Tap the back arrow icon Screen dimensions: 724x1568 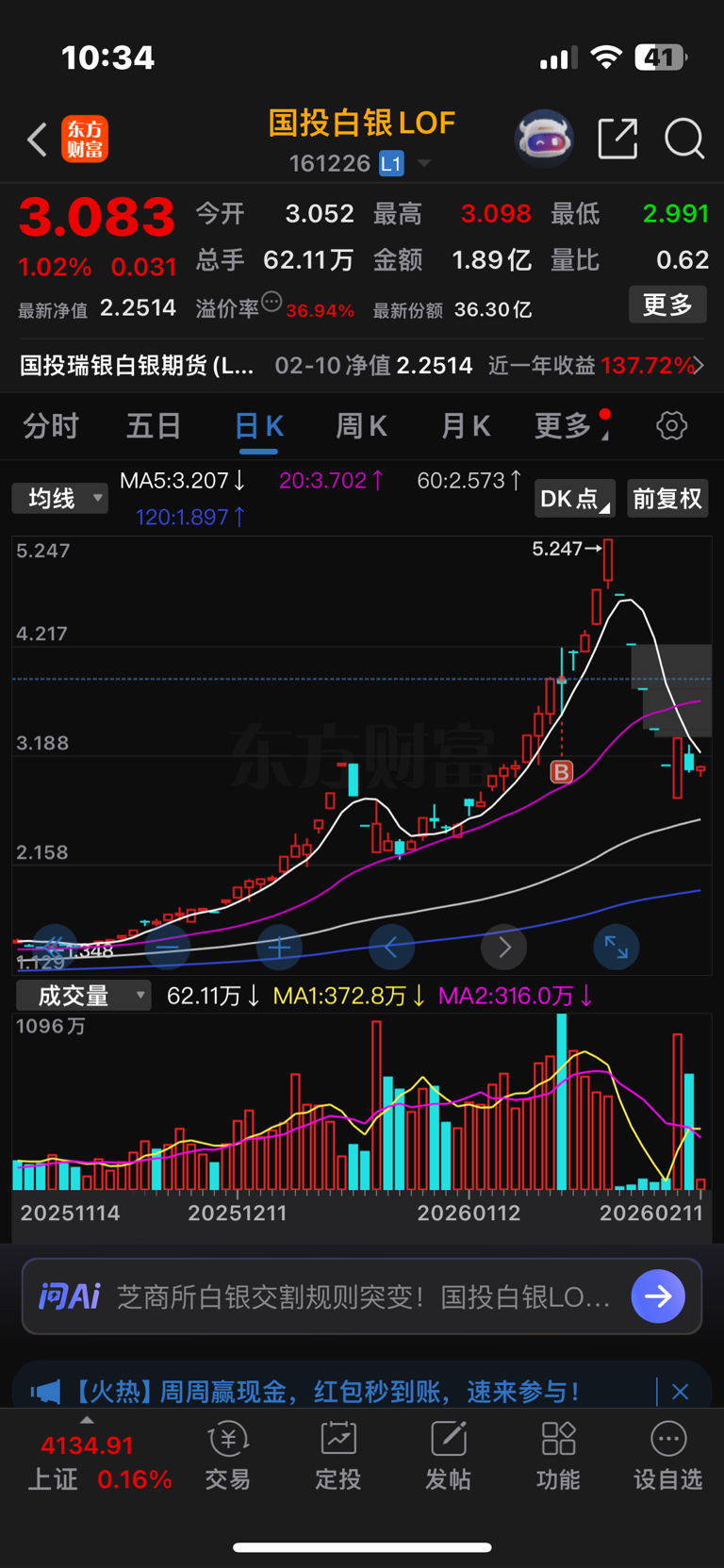click(x=37, y=140)
